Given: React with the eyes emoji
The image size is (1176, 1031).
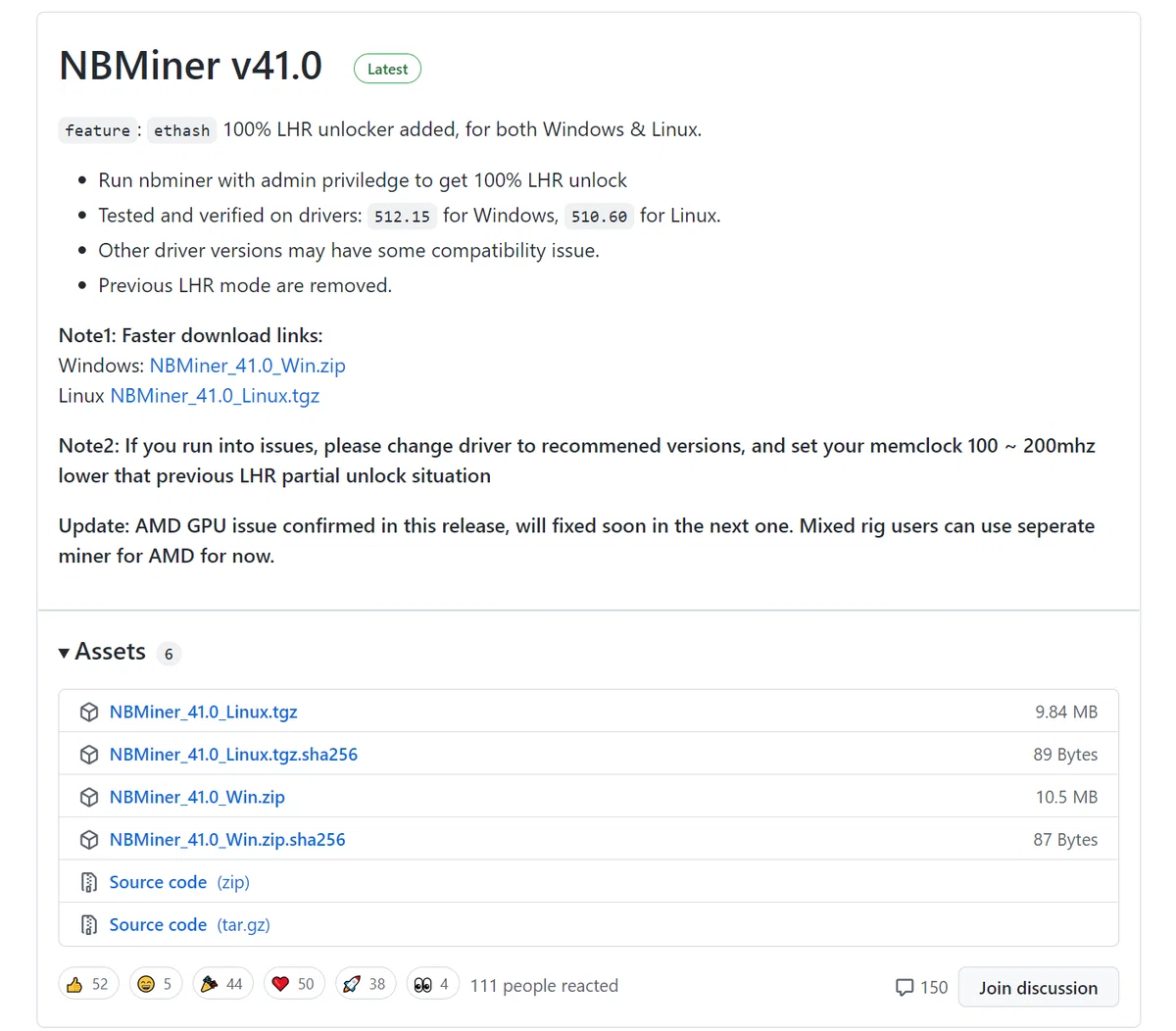Looking at the screenshot, I should click(x=432, y=984).
